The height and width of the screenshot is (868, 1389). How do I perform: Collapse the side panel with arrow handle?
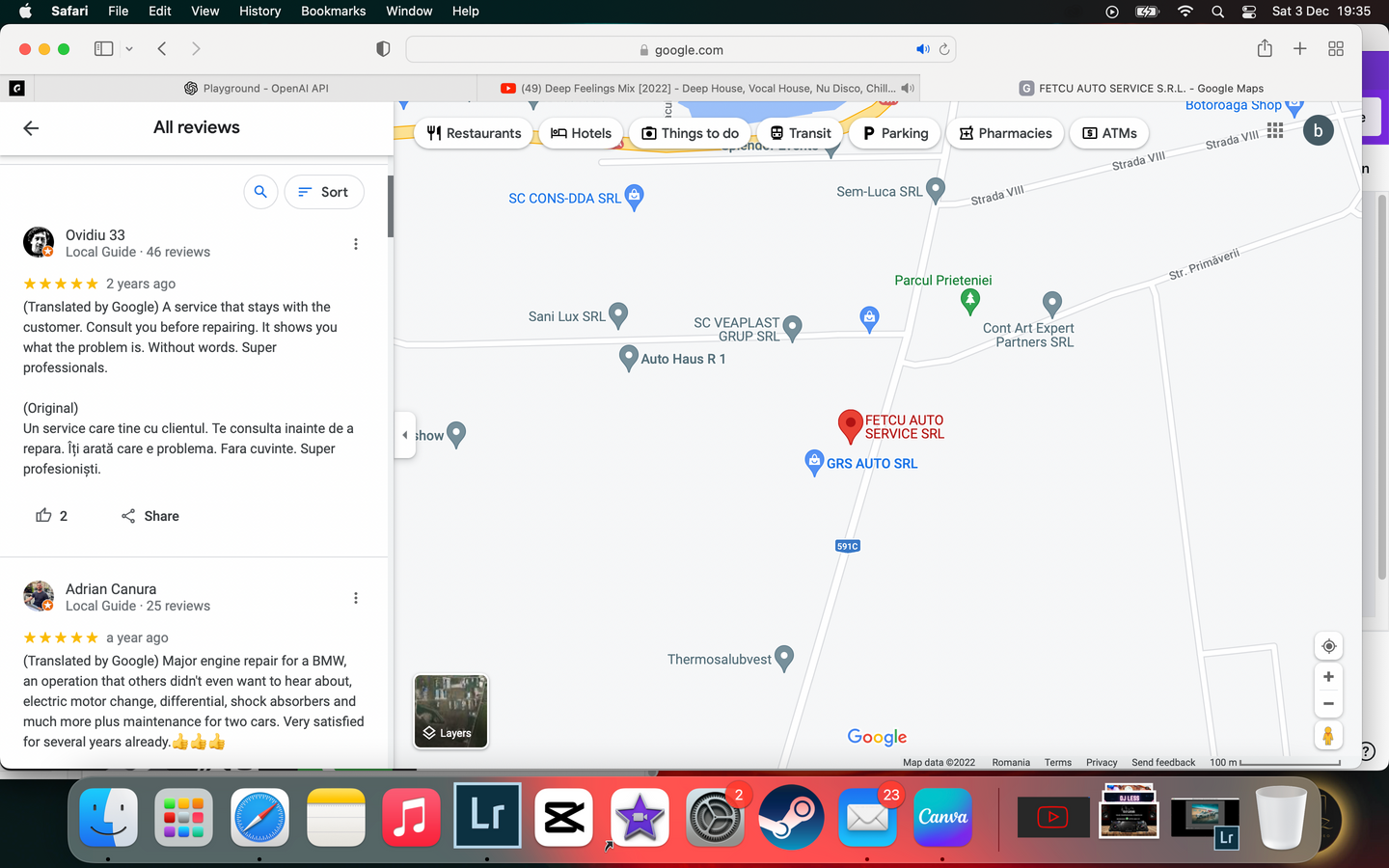[x=405, y=435]
